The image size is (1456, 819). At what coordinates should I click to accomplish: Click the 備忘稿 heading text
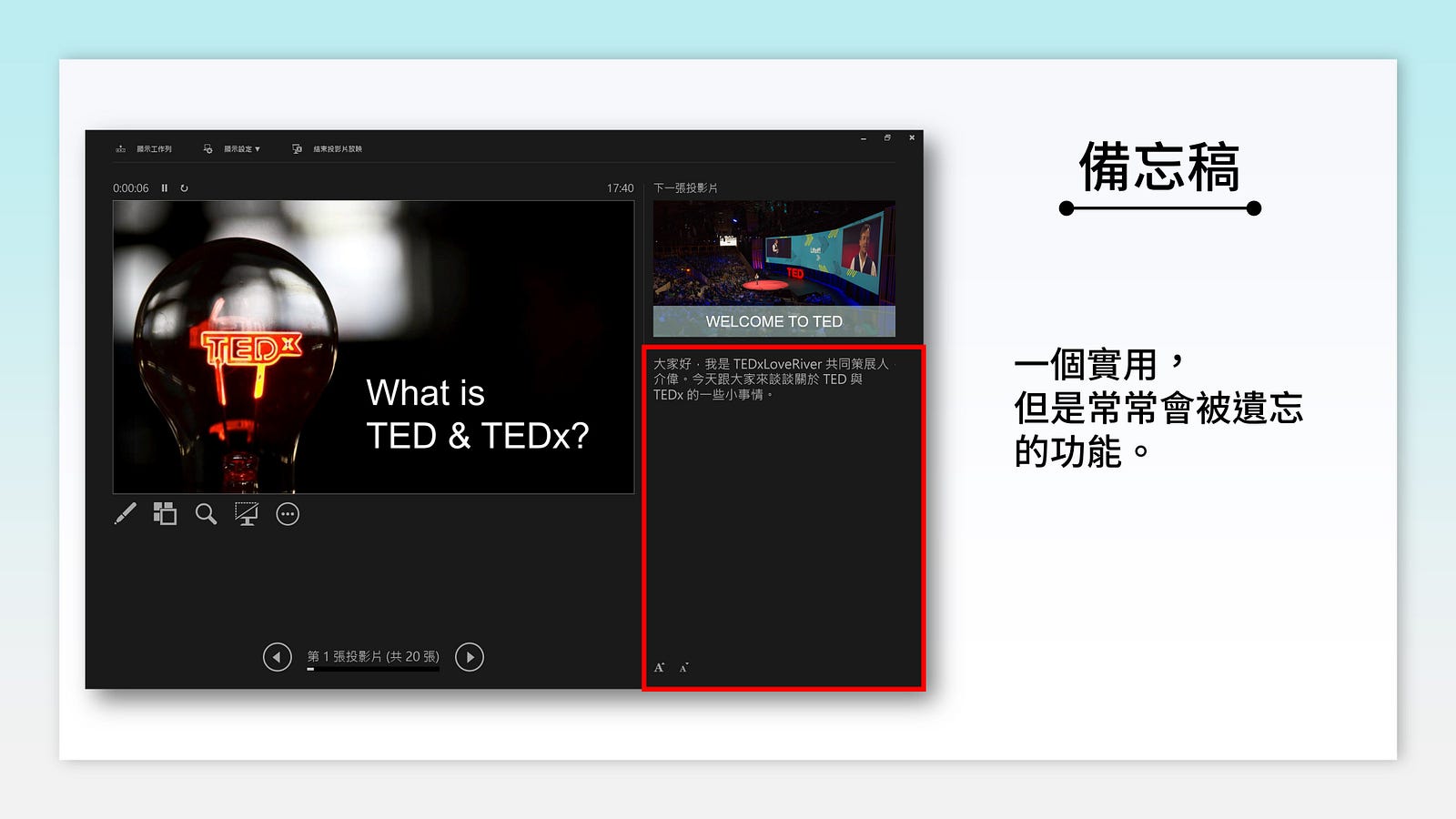(1160, 167)
